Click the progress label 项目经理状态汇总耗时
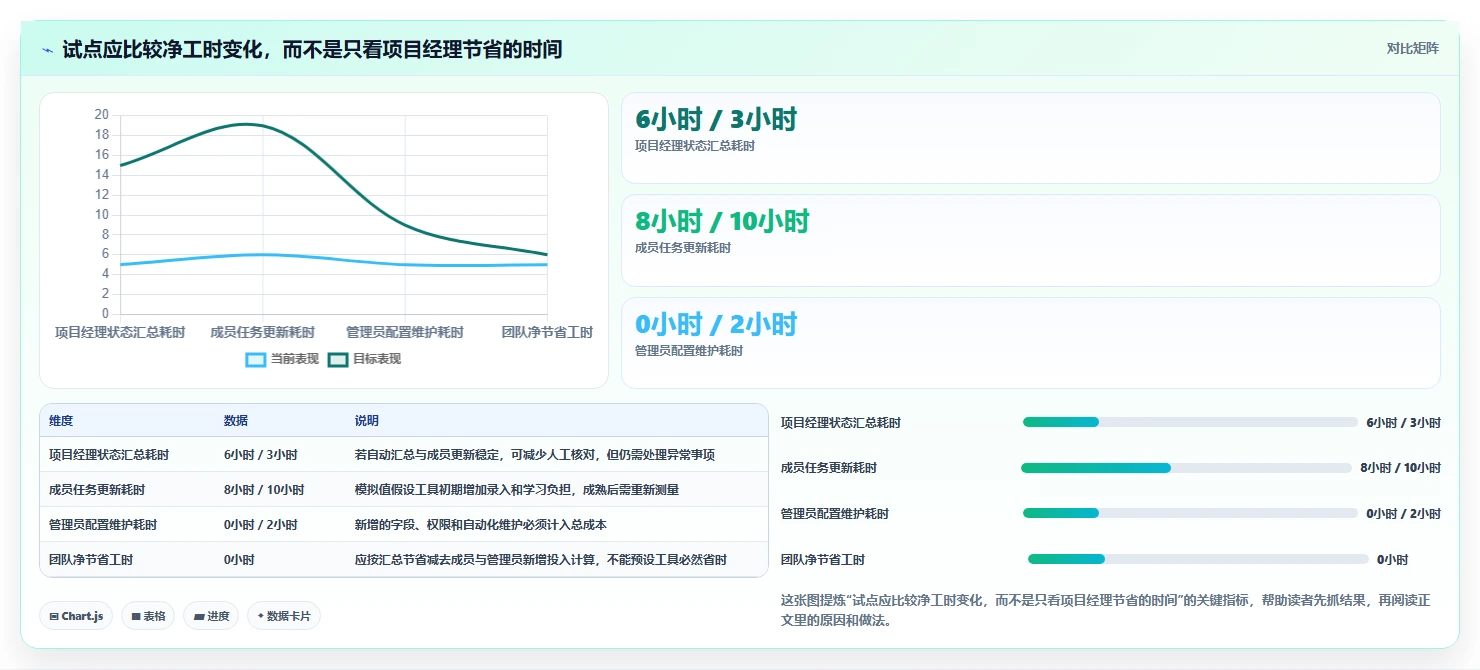1480x670 pixels. pos(841,423)
